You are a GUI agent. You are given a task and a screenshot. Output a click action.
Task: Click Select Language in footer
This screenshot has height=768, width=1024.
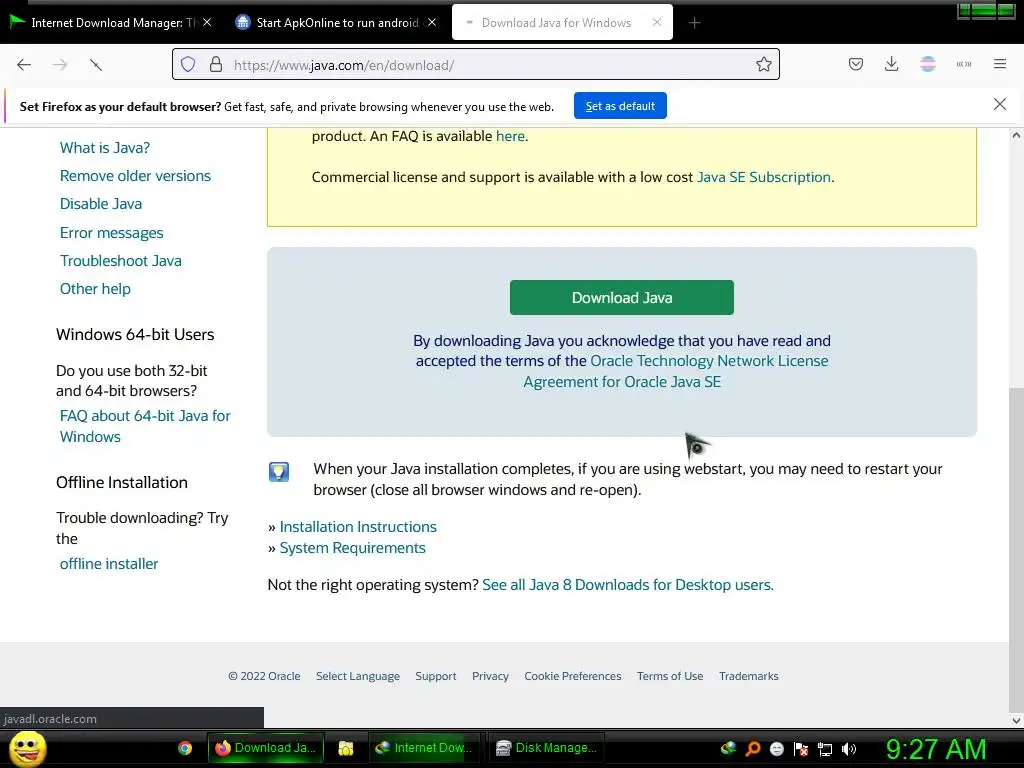(x=358, y=677)
